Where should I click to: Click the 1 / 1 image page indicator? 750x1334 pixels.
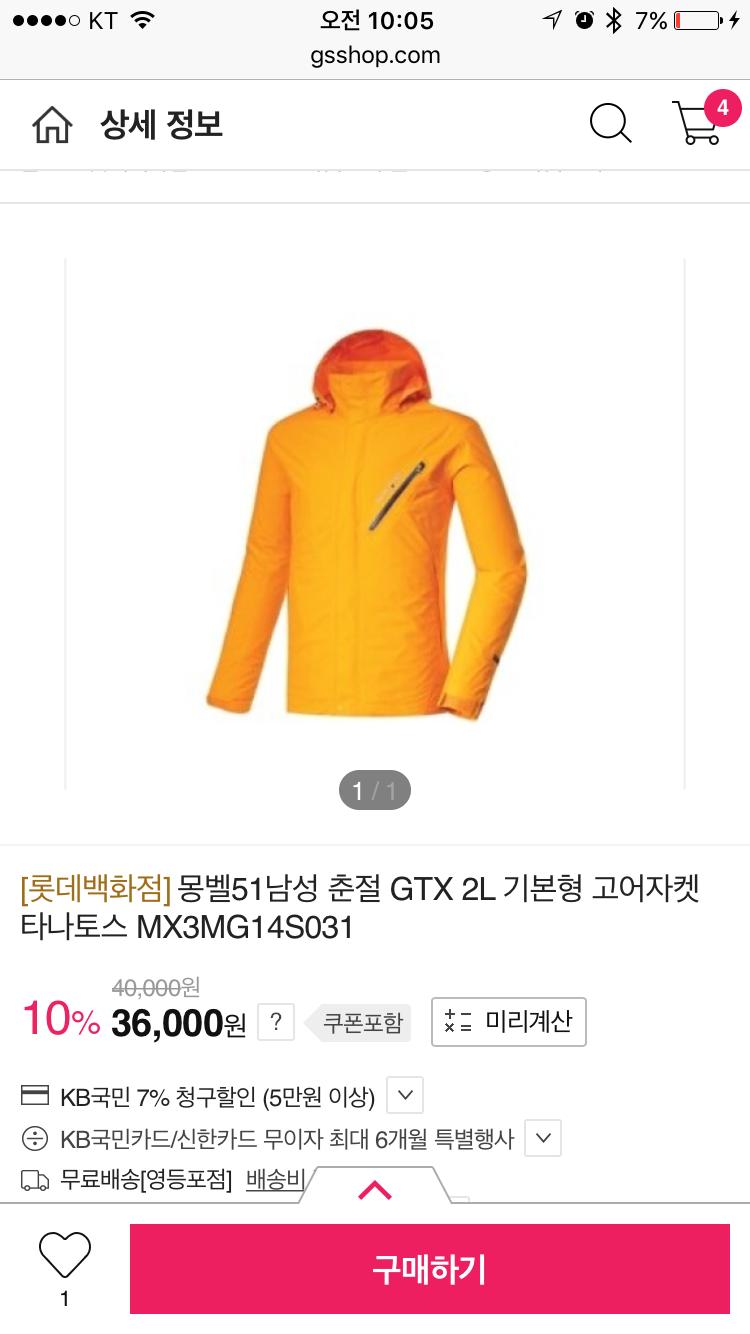coord(375,792)
